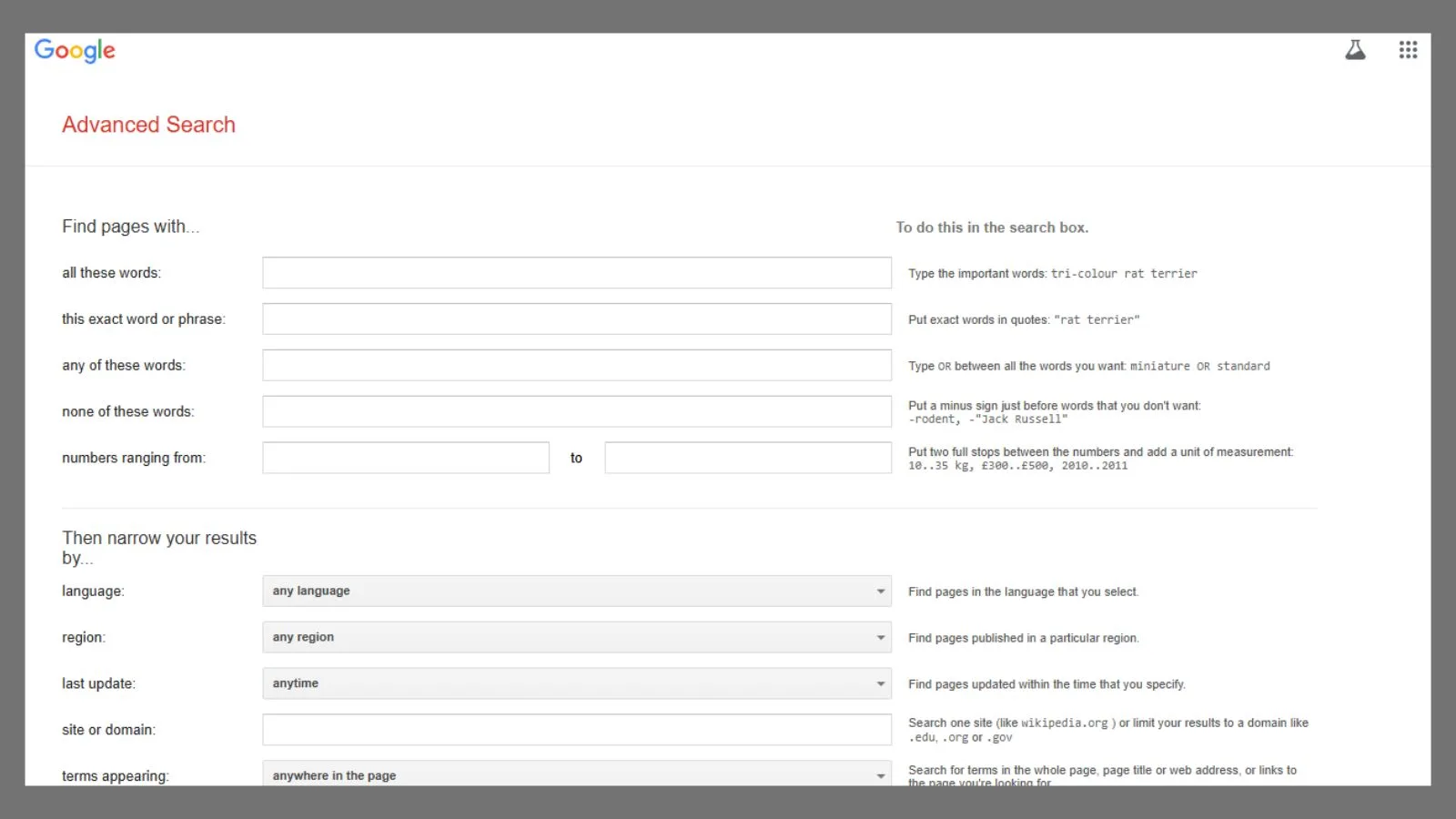The width and height of the screenshot is (1456, 819).
Task: Expand the 'any region' dropdown
Action: coord(577,638)
